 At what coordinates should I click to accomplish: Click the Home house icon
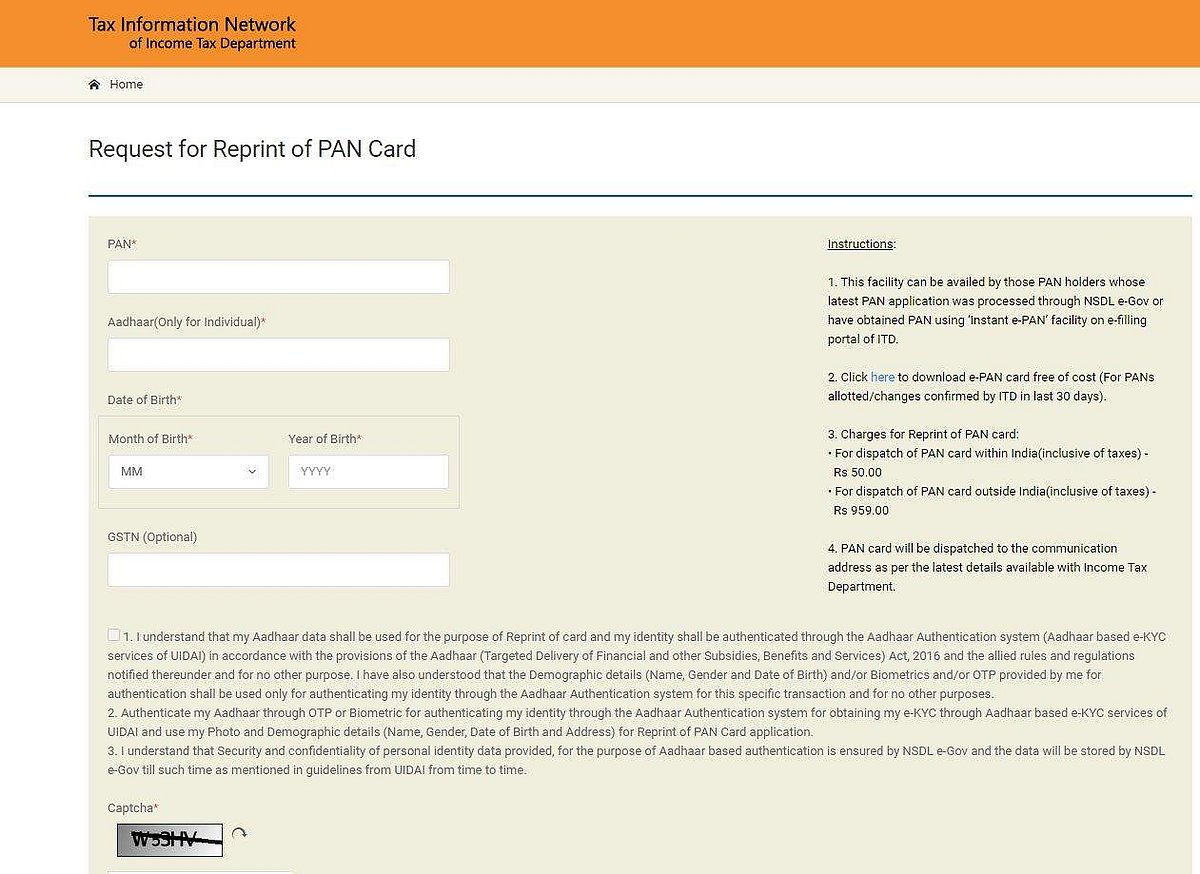[x=94, y=85]
